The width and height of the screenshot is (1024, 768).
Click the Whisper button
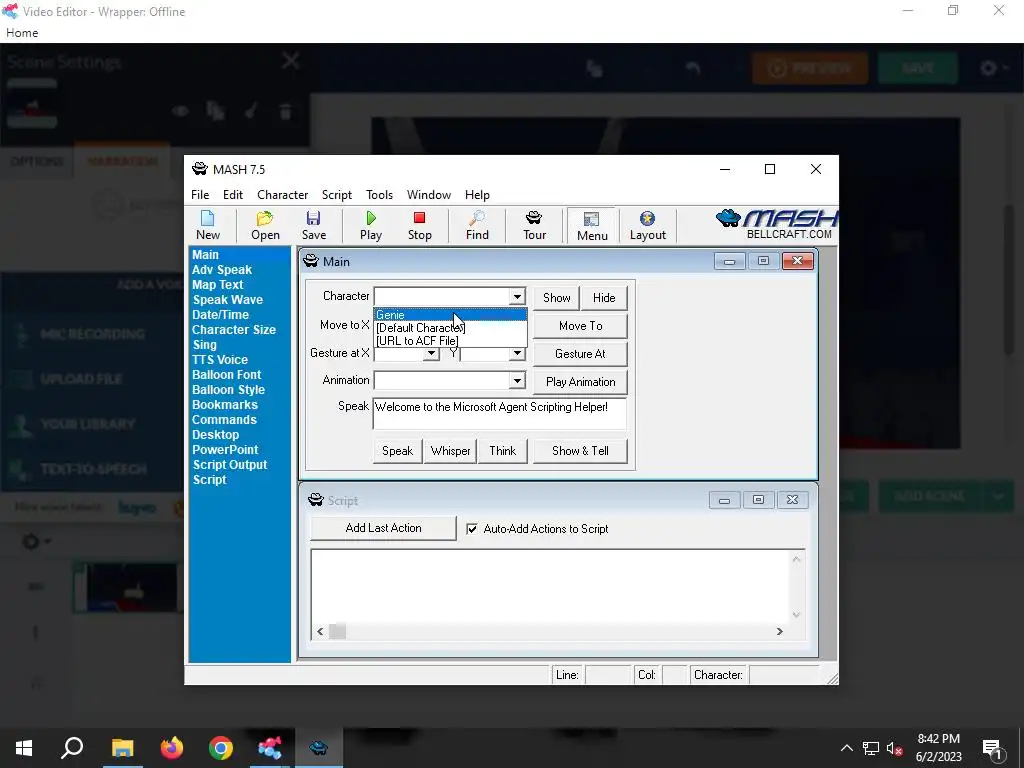click(451, 451)
